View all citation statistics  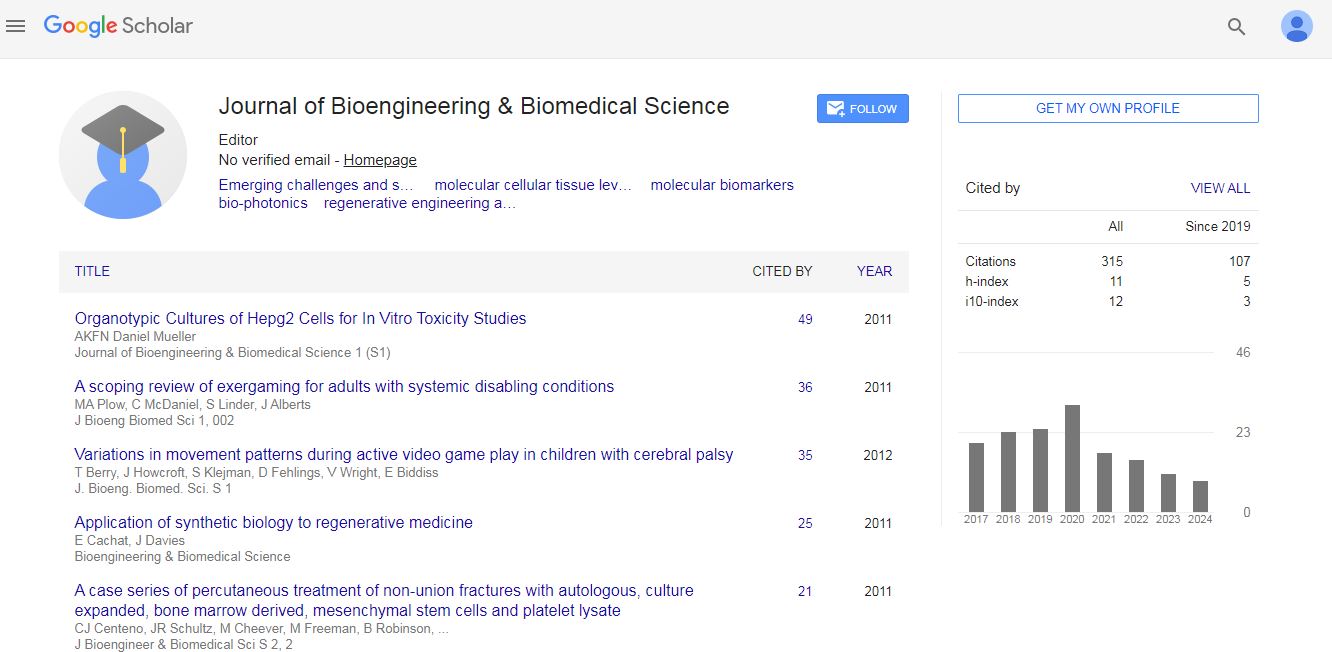(x=1220, y=188)
